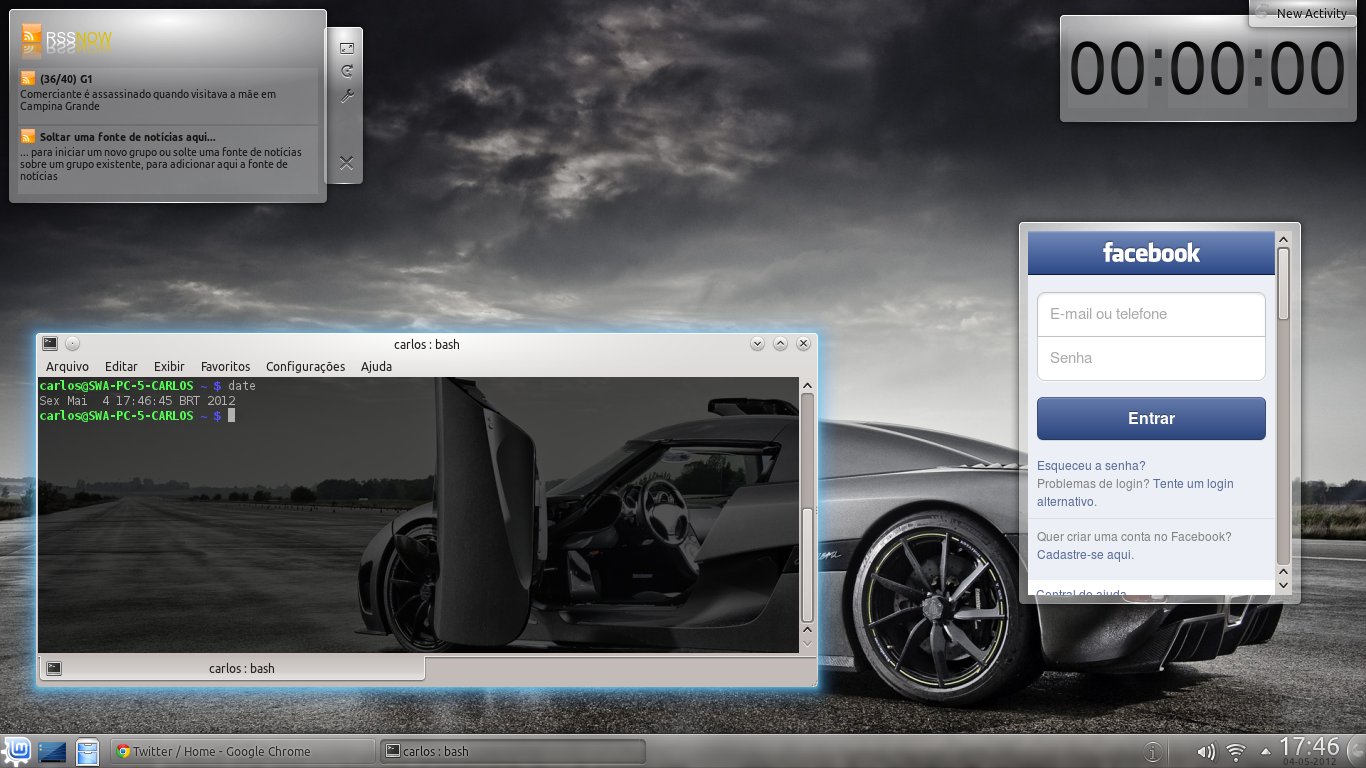Open the Configurações menu in Konsole
Screen dimensions: 1366x768
point(305,367)
